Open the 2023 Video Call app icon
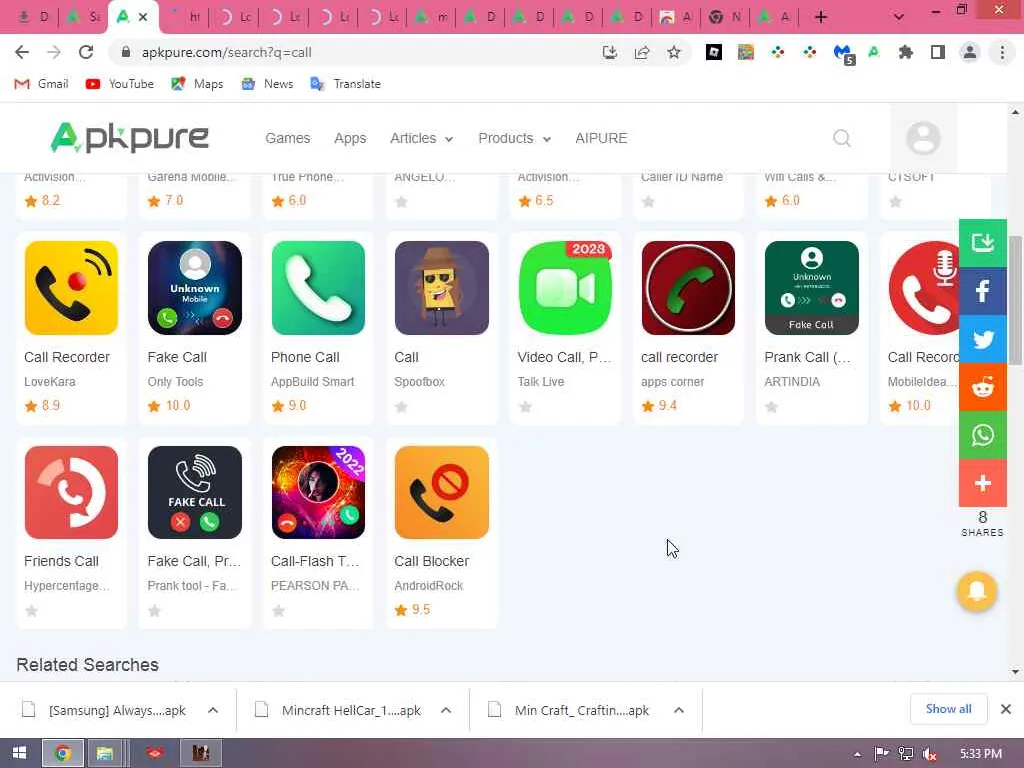 tap(565, 288)
